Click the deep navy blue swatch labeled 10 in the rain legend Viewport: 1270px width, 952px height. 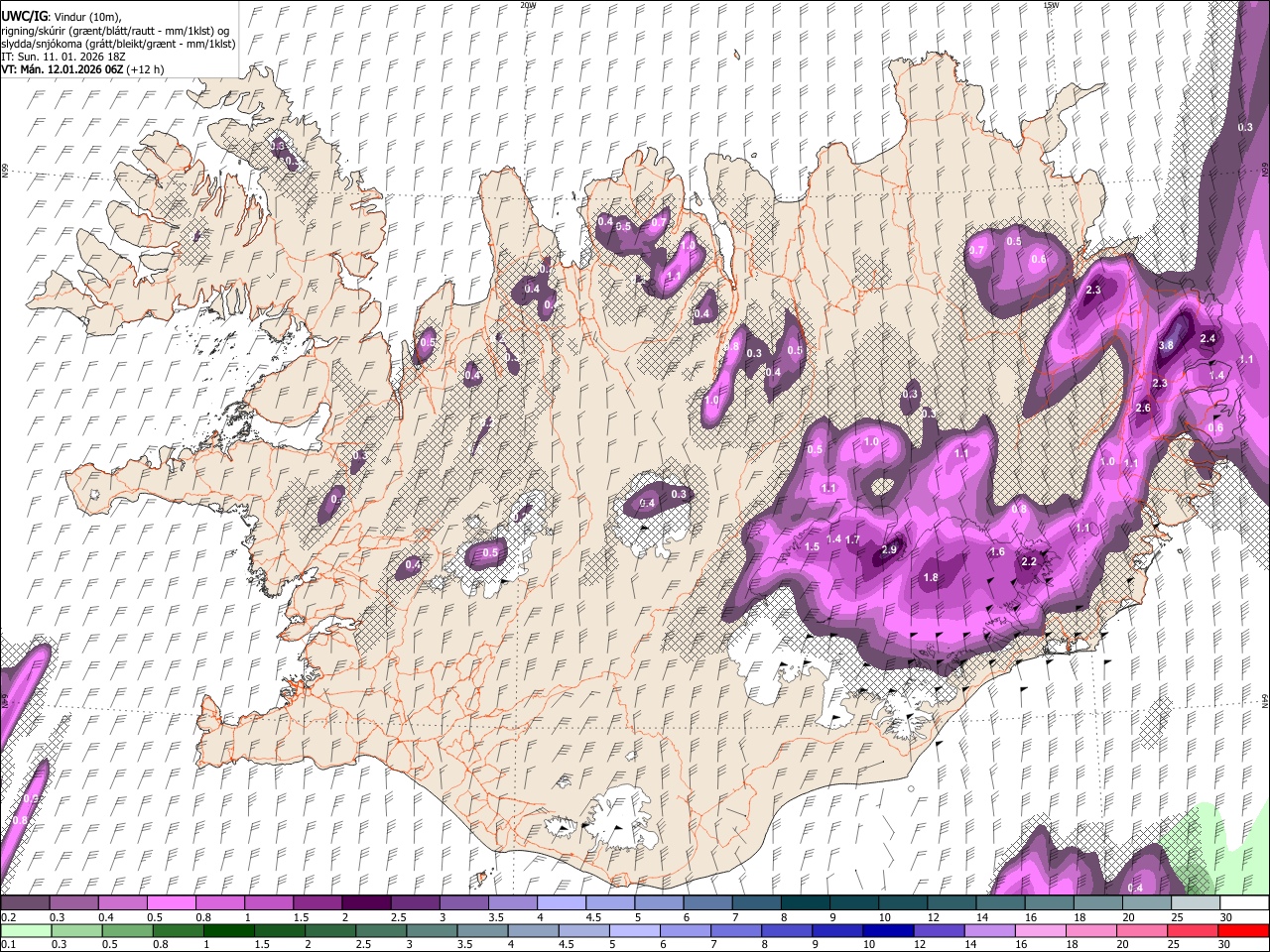click(887, 930)
